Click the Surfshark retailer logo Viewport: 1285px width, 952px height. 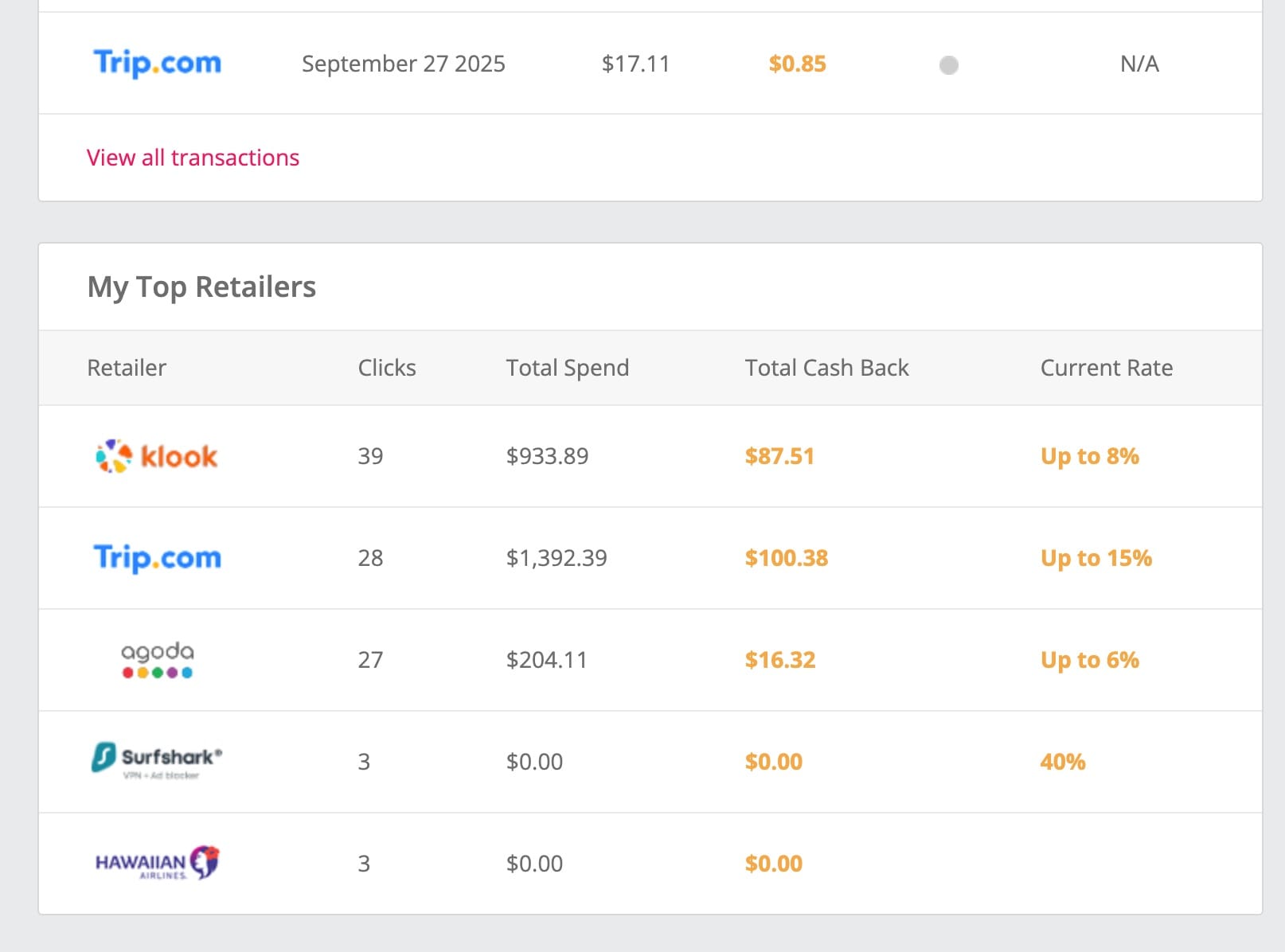pyautogui.click(x=157, y=760)
